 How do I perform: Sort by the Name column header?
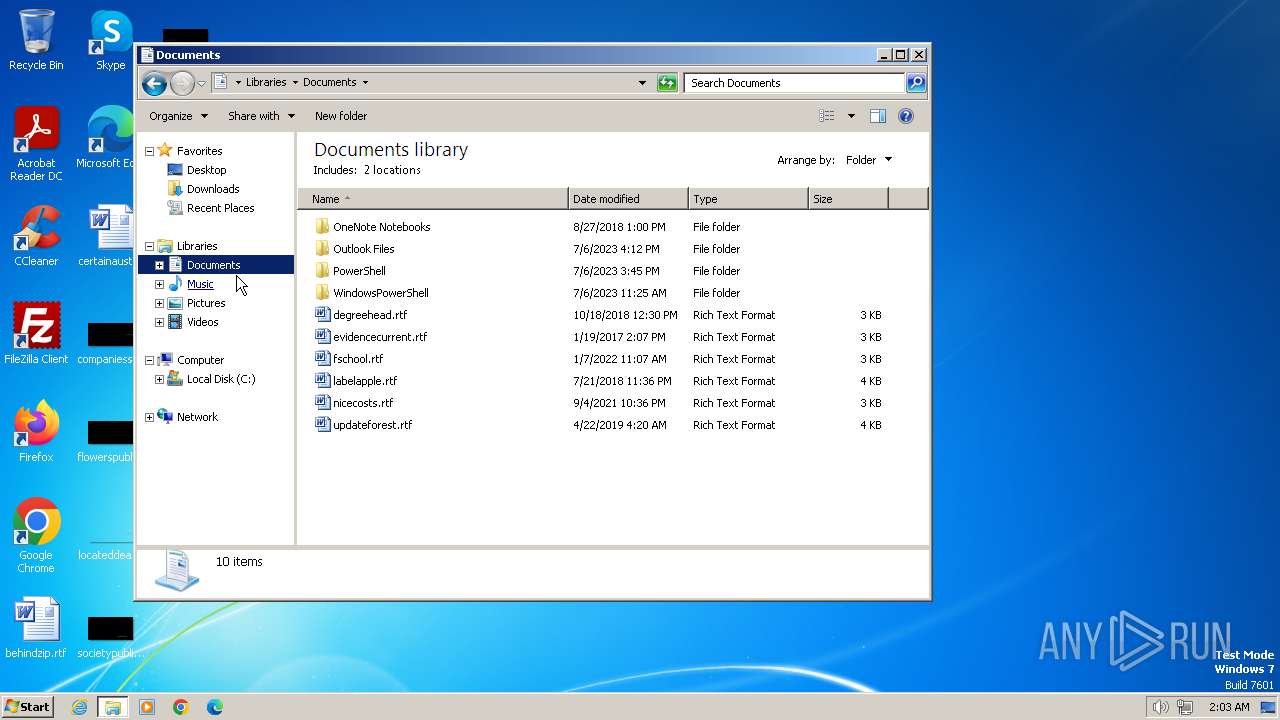click(x=433, y=199)
